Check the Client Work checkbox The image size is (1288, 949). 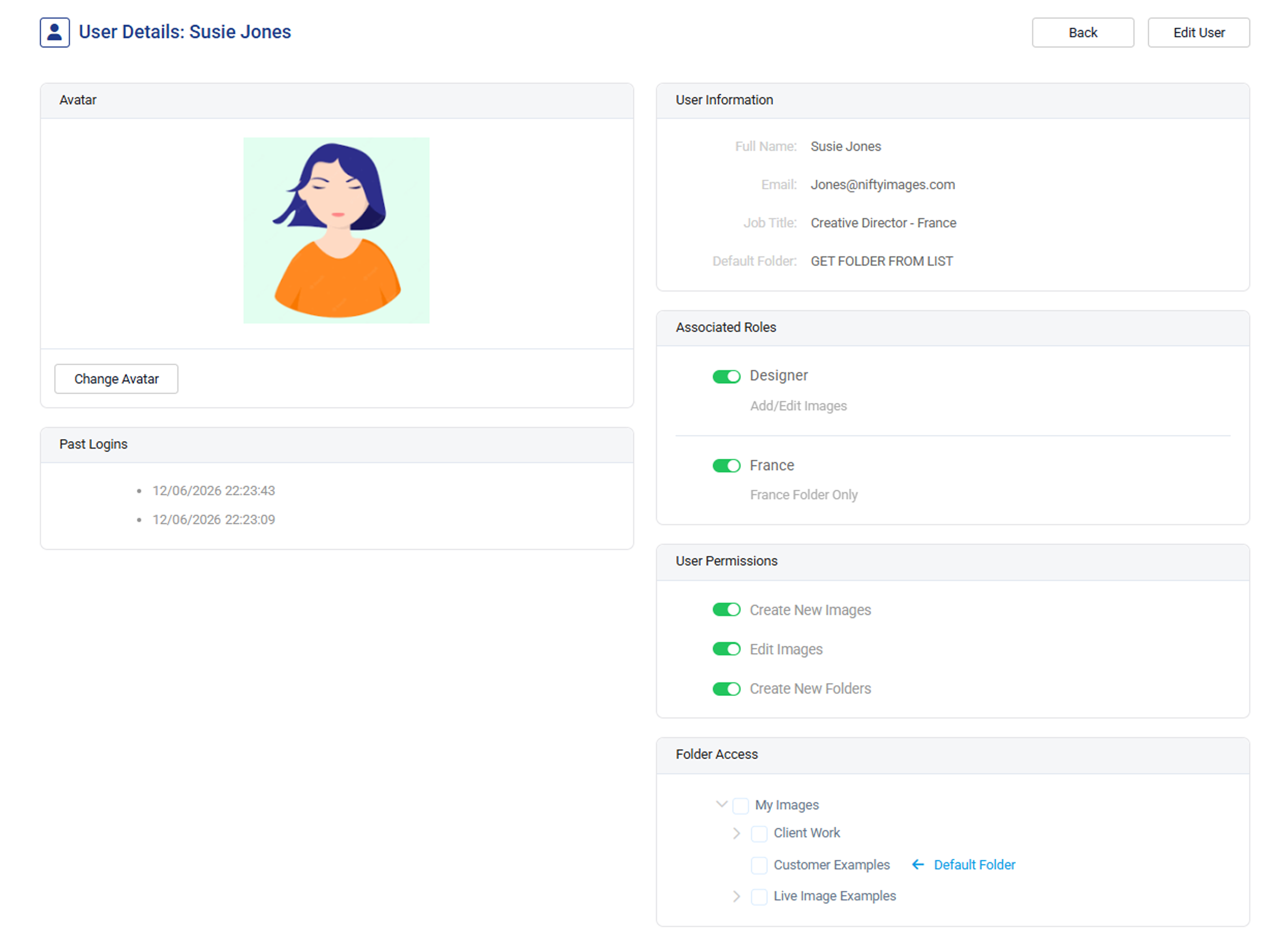[759, 833]
